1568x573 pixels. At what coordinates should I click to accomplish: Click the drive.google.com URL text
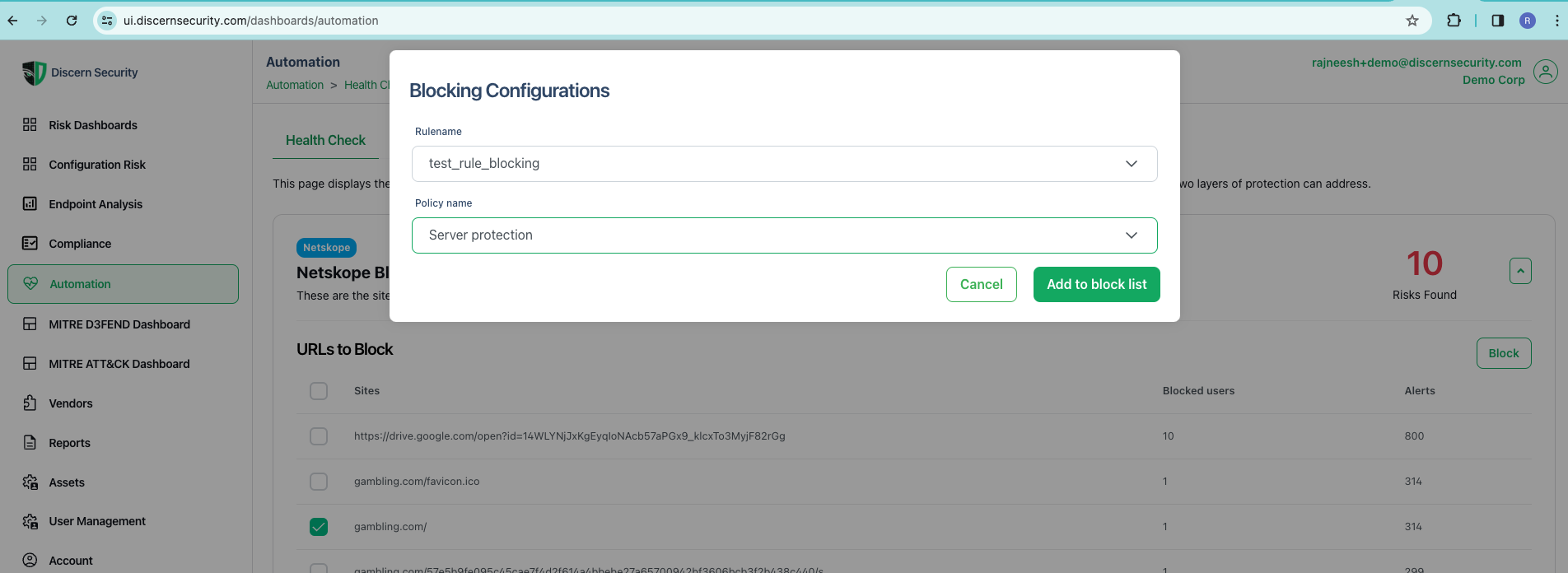click(570, 436)
